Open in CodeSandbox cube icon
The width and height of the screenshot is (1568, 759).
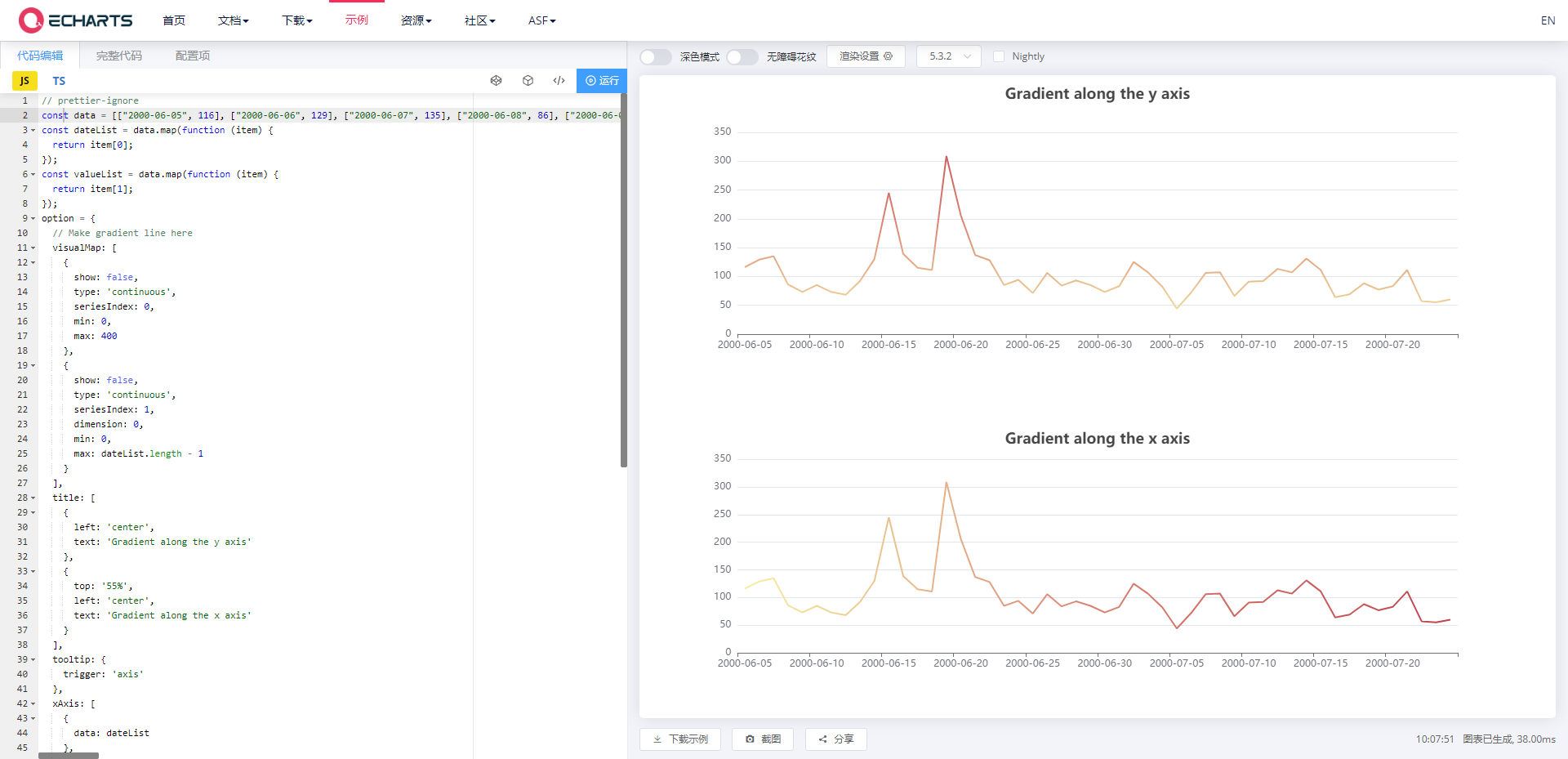528,80
